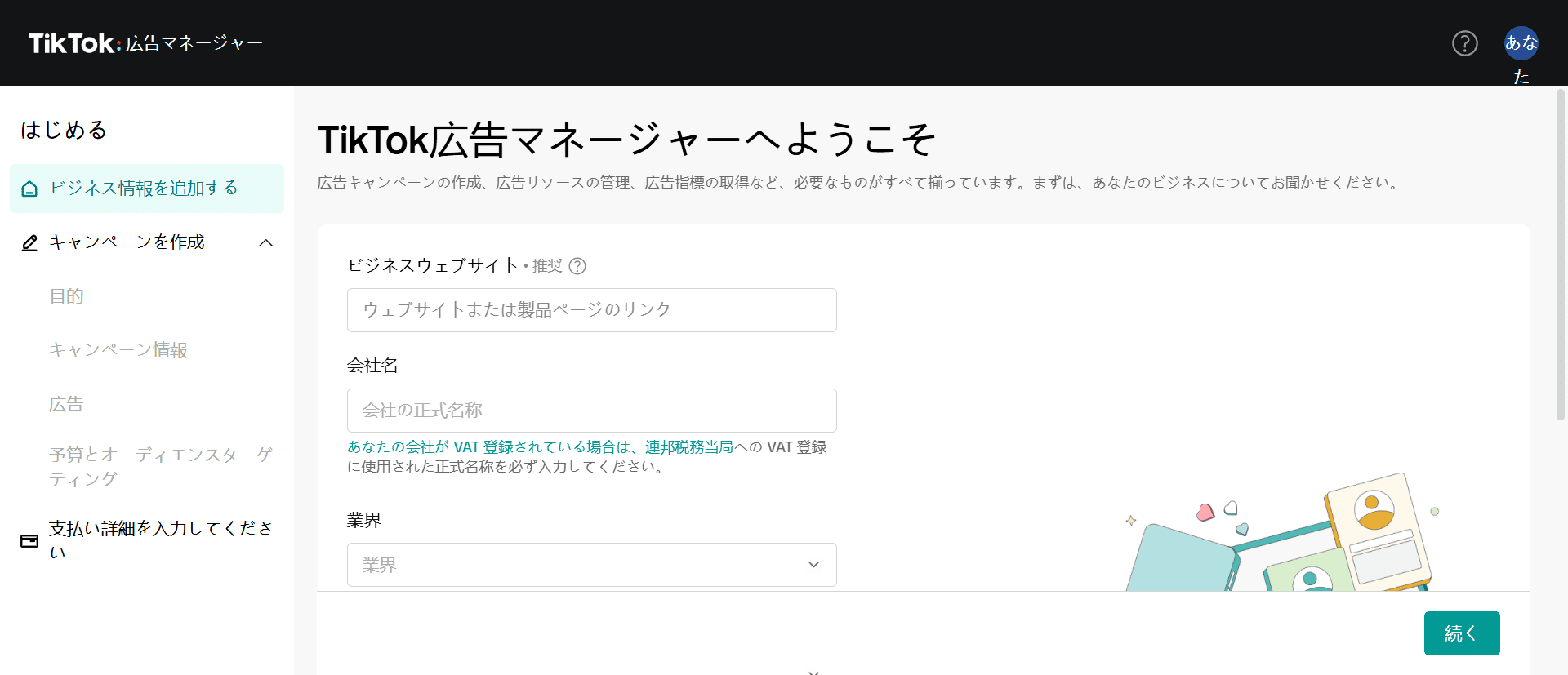Click the pencil icon beside キャンペーンを作成
The height and width of the screenshot is (675, 1568).
29,242
